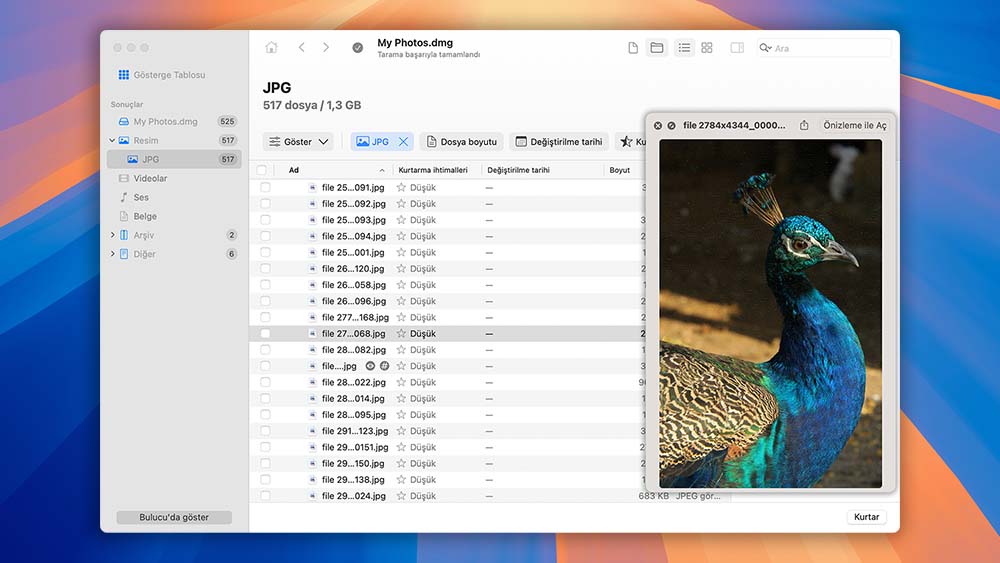Screen dimensions: 1000x563
Task: Toggle the side panel icon in the toolbar
Action: 737,48
